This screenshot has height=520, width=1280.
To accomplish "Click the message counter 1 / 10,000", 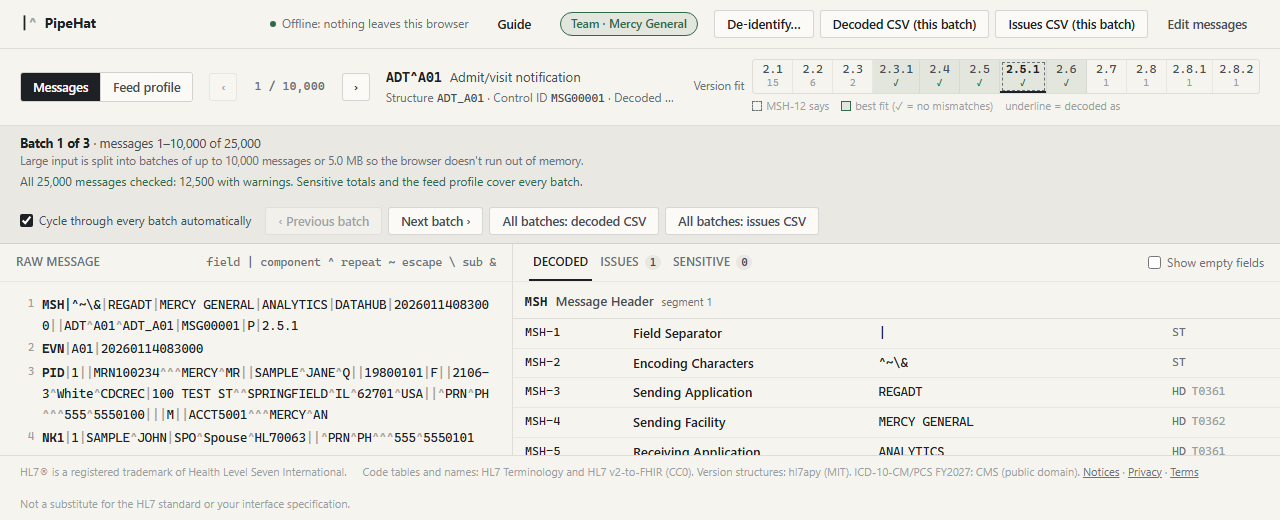I will [289, 87].
